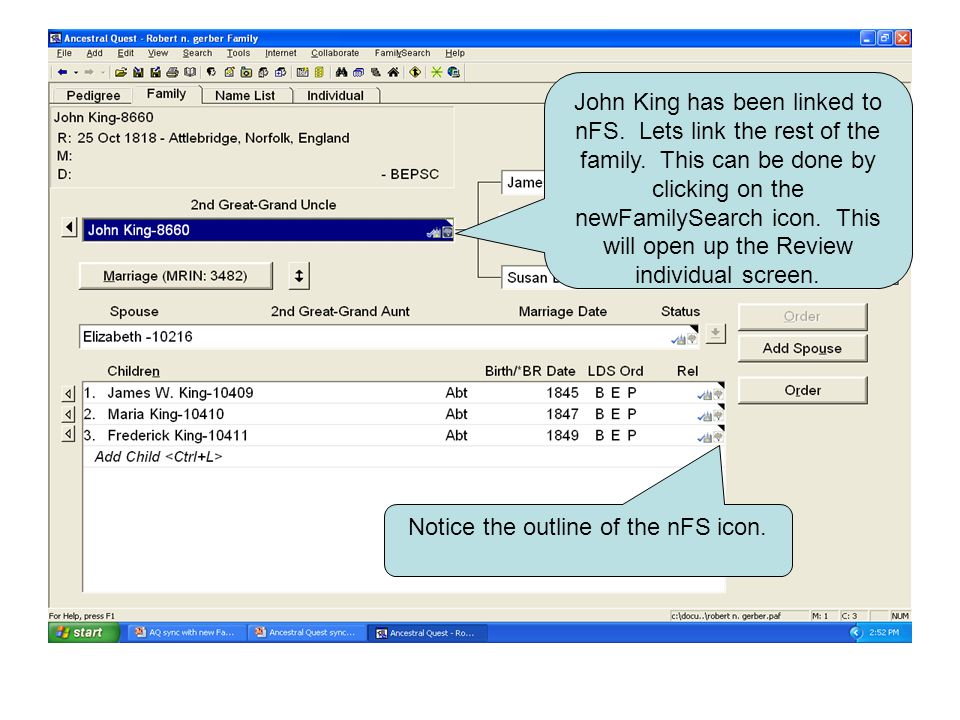Viewport: 960px width, 720px height.
Task: Click the house icon in the toolbar
Action: (x=393, y=72)
